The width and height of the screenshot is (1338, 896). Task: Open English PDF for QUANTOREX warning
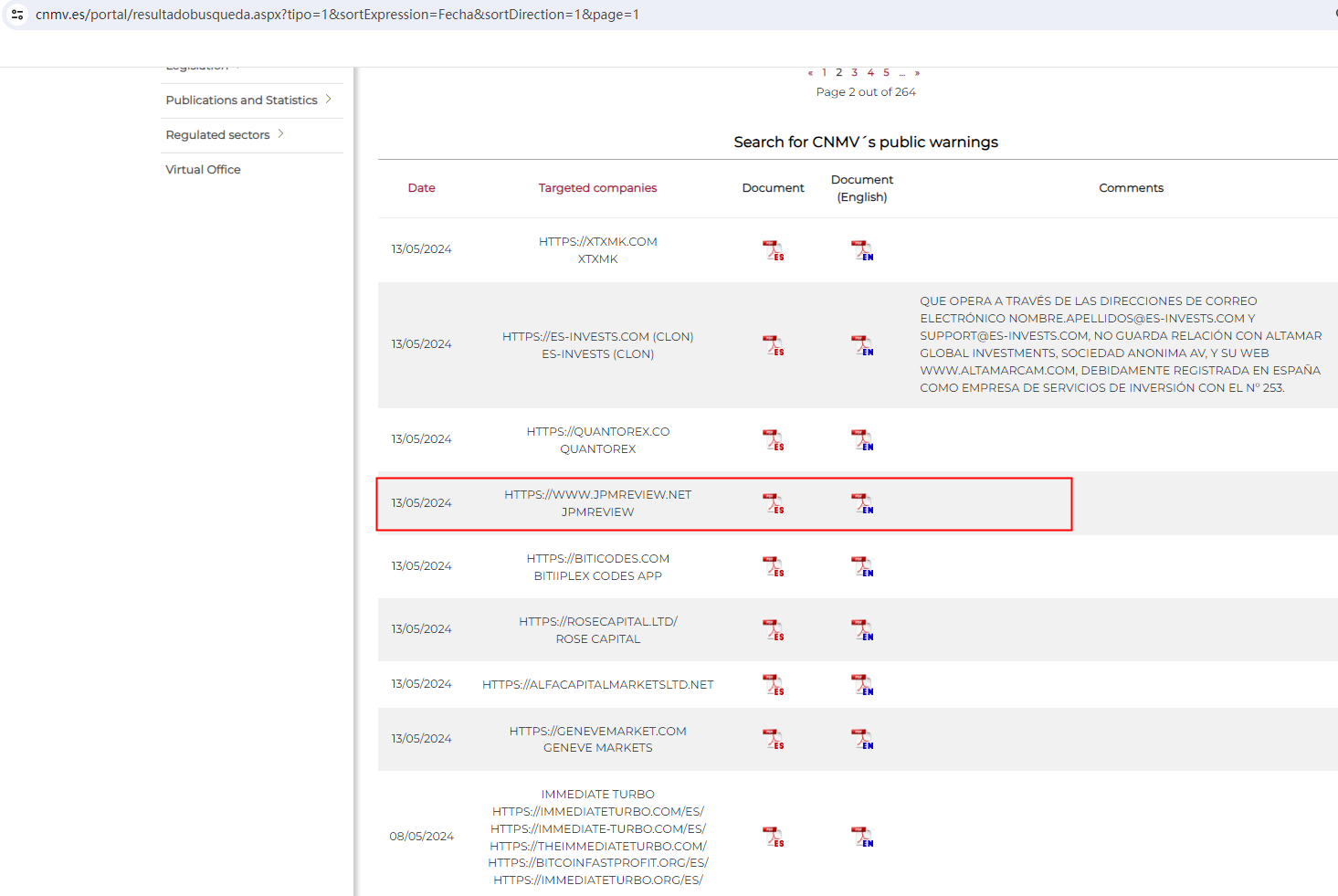coord(861,440)
